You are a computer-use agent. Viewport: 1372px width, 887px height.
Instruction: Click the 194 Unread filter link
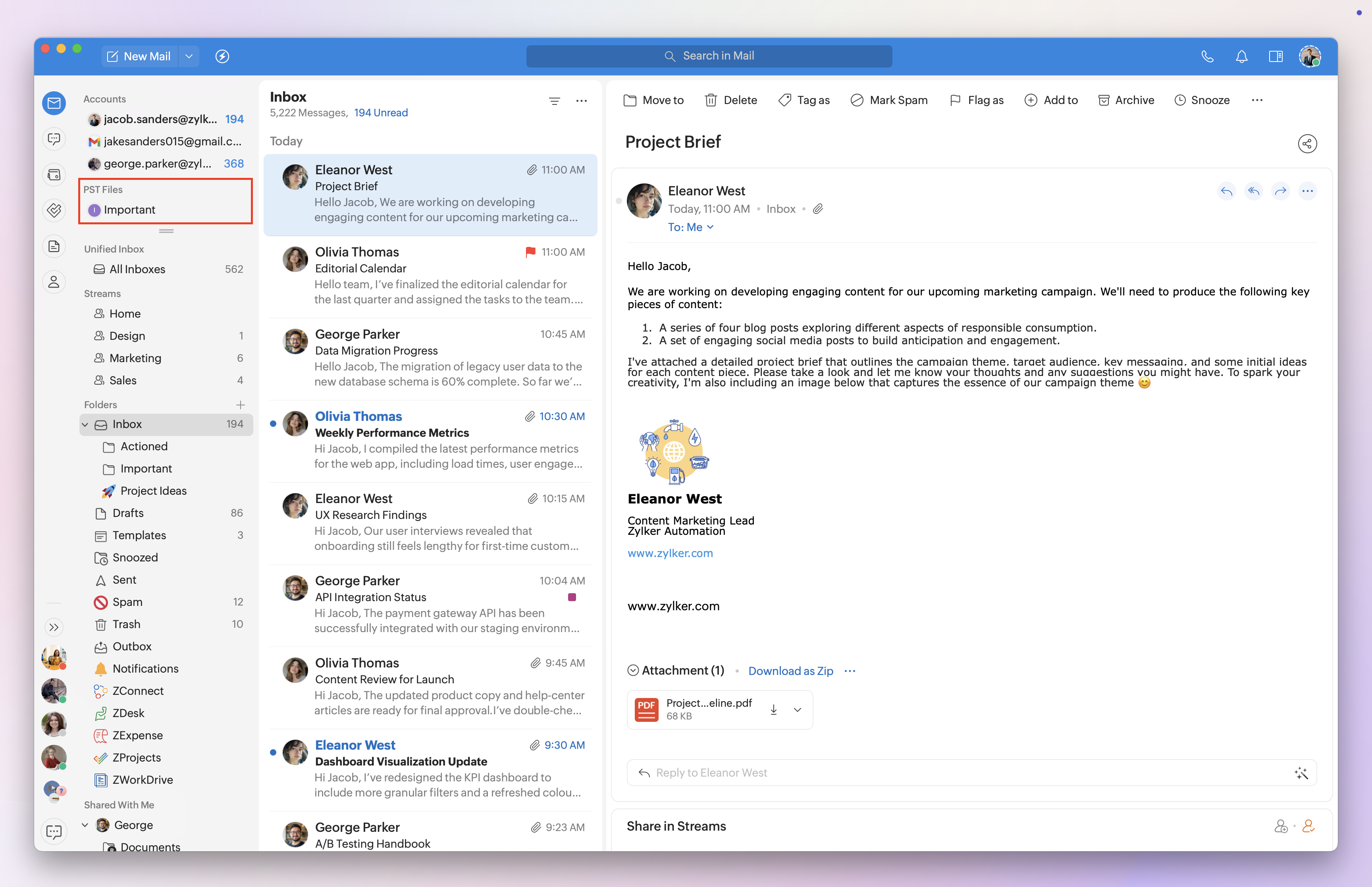(381, 113)
